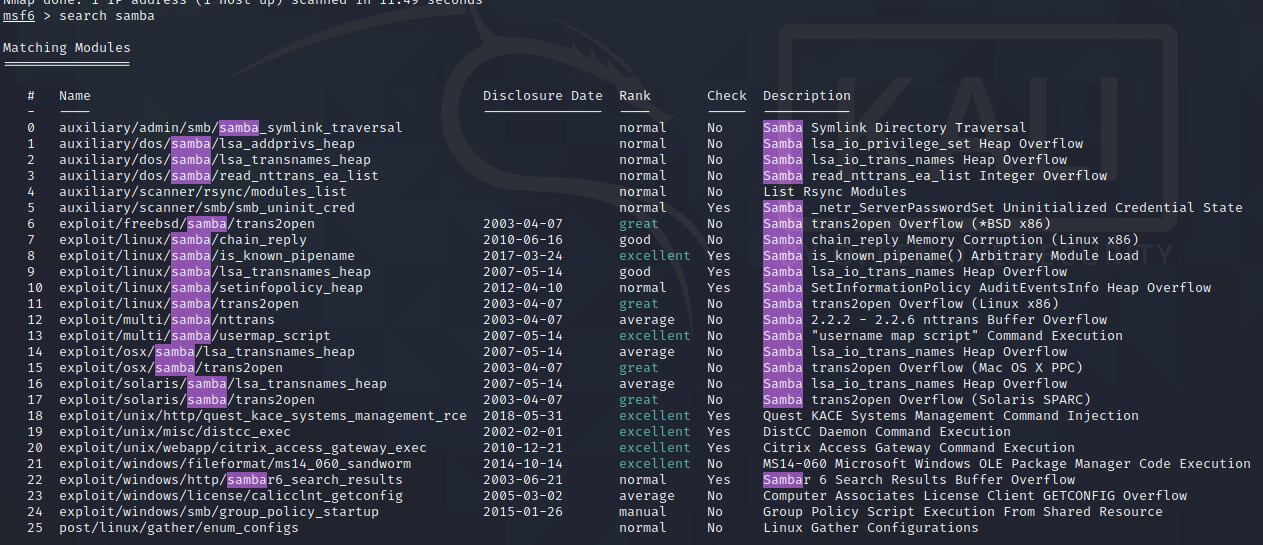The width and height of the screenshot is (1263, 545).
Task: Click exploit/solaris/samba/lsa_transnames_heap name
Action: [223, 384]
